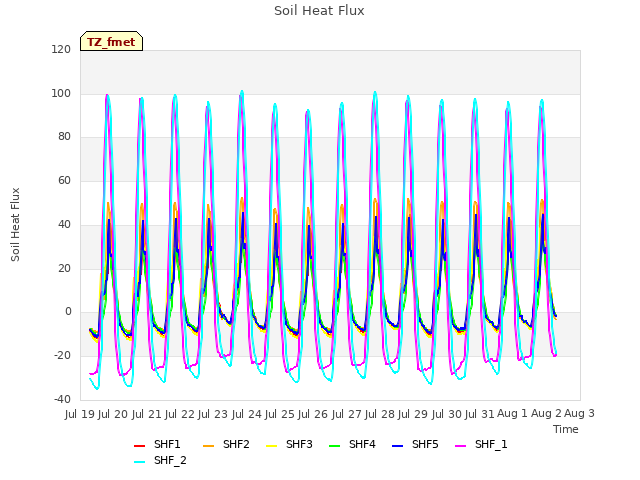Click the cyan SHF_2 legend color marker
The height and width of the screenshot is (480, 640).
(140, 462)
